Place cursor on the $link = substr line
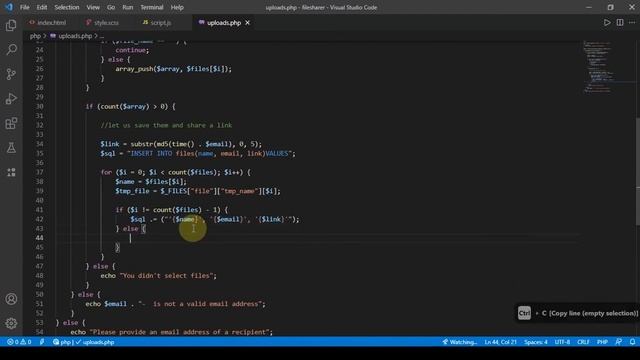 [181, 144]
